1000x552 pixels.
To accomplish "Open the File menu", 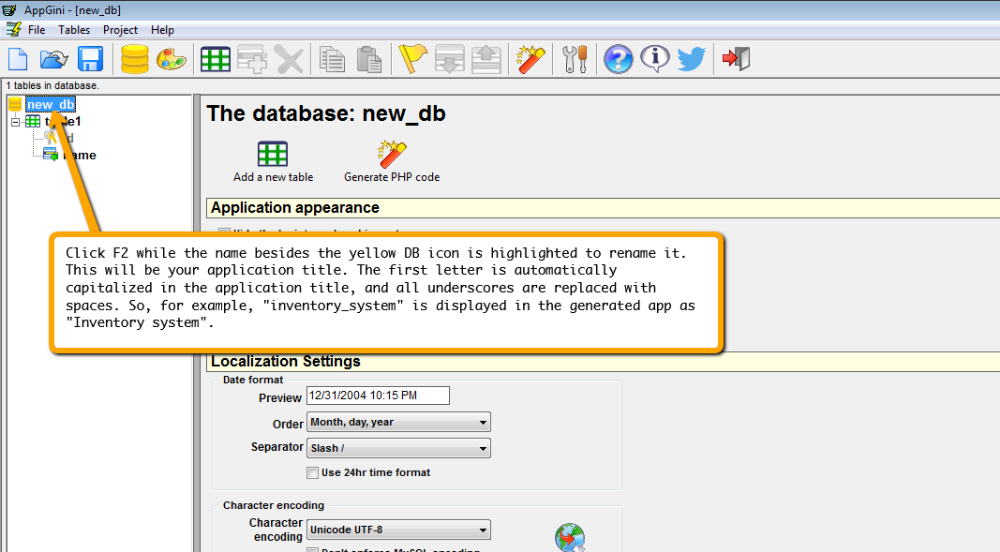I will (36, 30).
